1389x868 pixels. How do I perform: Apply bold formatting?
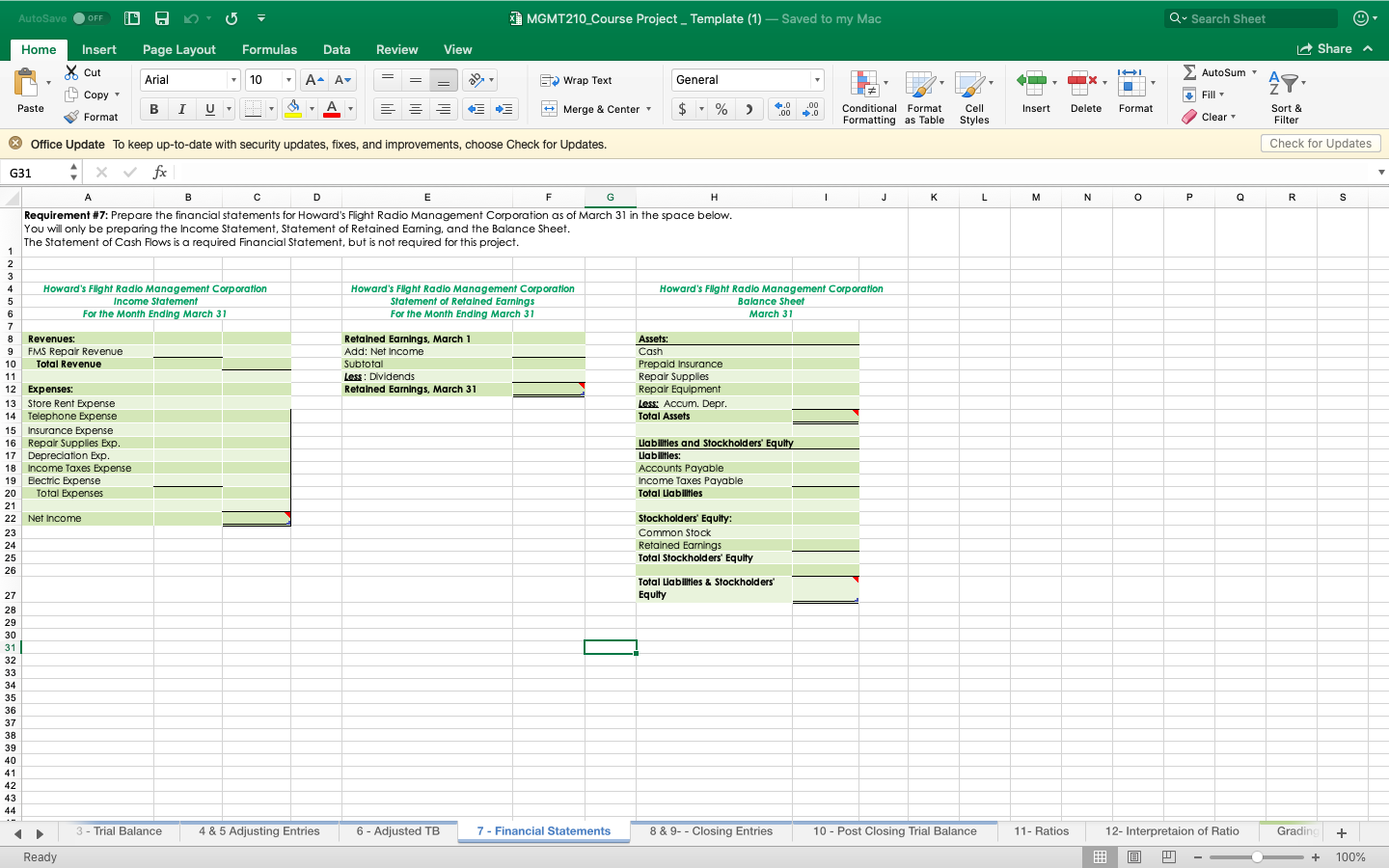[x=152, y=109]
